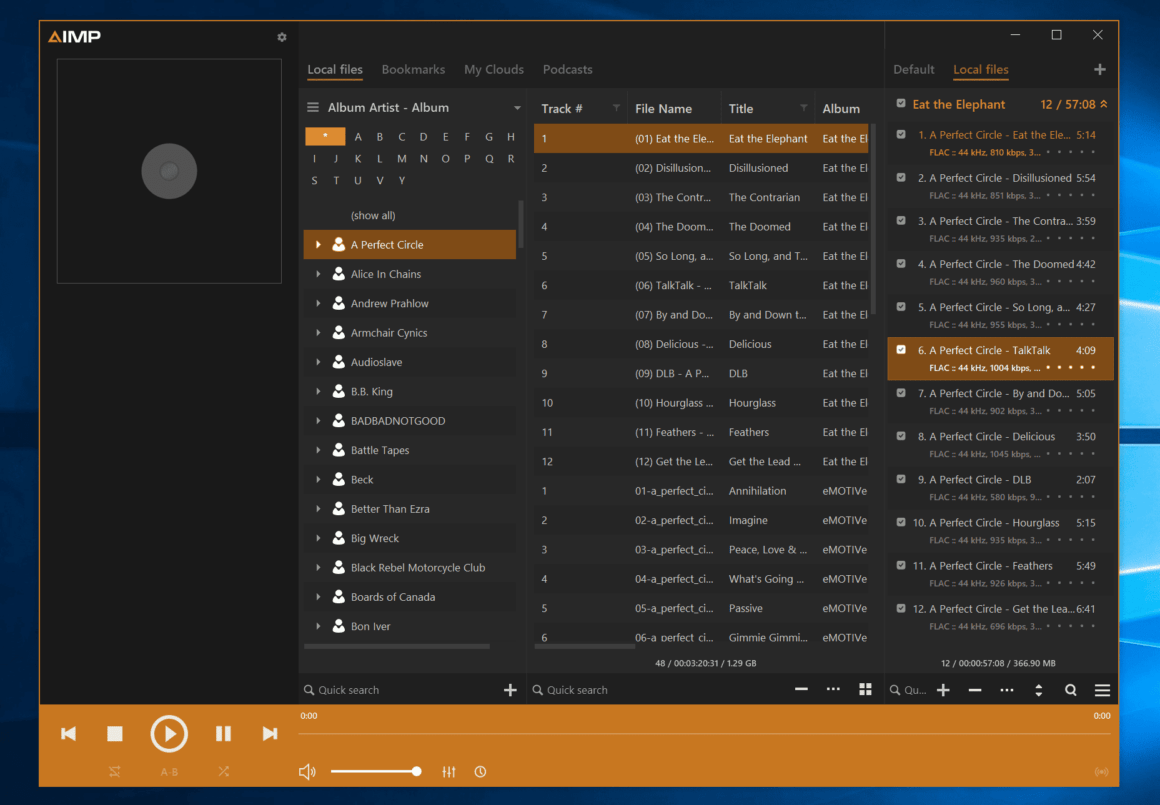Screen dimensions: 1160x805
Task: Open the equalizer panel
Action: (x=448, y=771)
